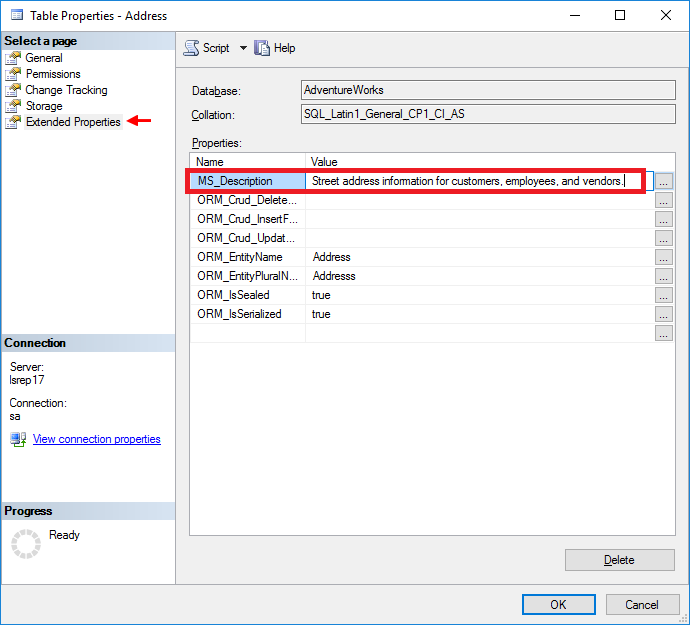Click the Cancel button
690x625 pixels.
point(642,604)
